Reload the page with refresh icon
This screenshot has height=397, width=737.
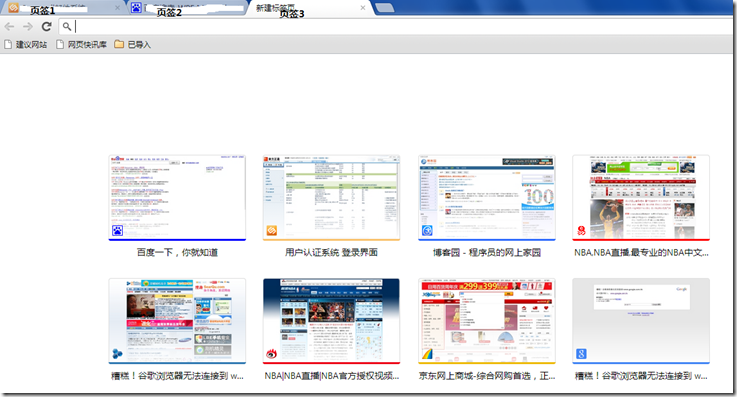coord(47,27)
